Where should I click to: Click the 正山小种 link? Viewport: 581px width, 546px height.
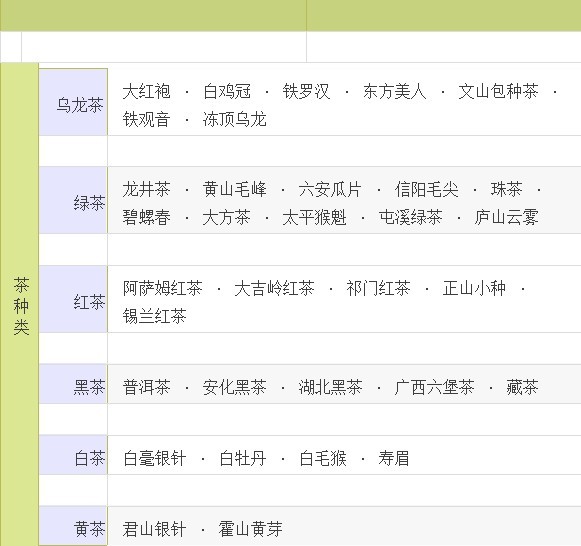click(474, 288)
